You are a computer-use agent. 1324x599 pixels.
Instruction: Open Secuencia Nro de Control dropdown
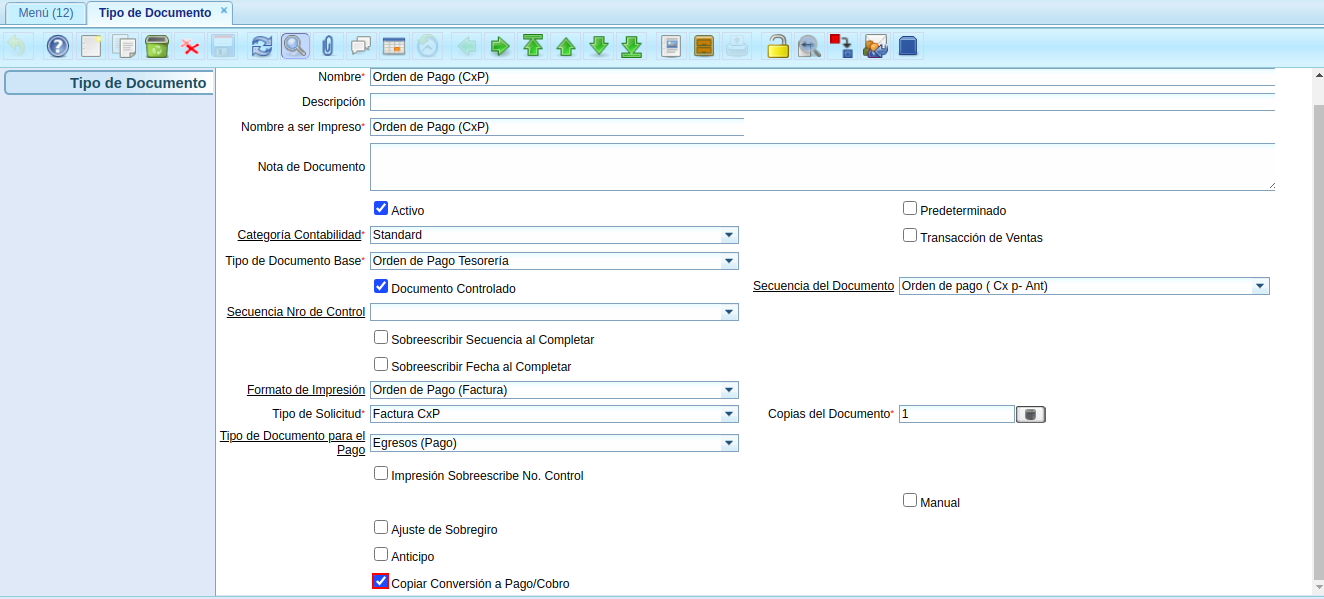click(x=729, y=312)
